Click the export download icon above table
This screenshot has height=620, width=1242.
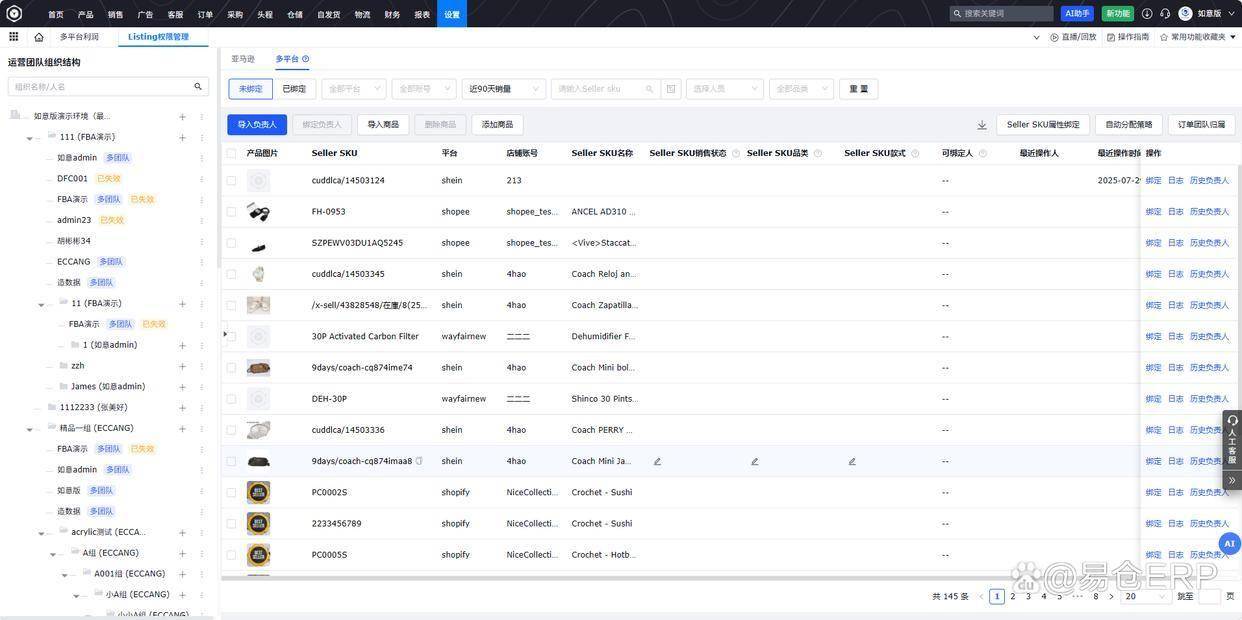pyautogui.click(x=982, y=125)
